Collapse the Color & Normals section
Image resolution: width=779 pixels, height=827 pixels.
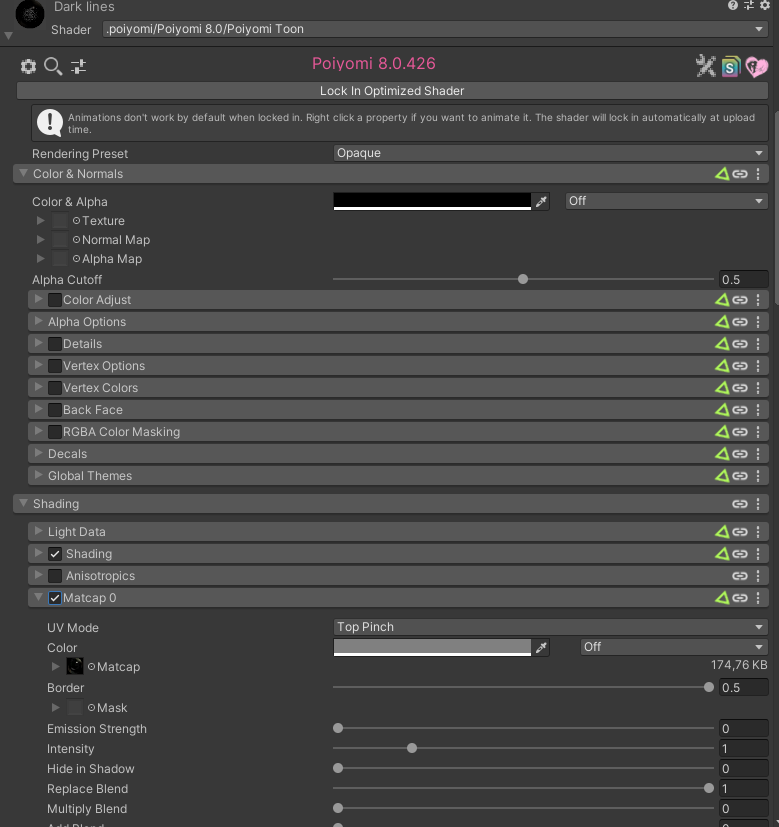(x=23, y=173)
